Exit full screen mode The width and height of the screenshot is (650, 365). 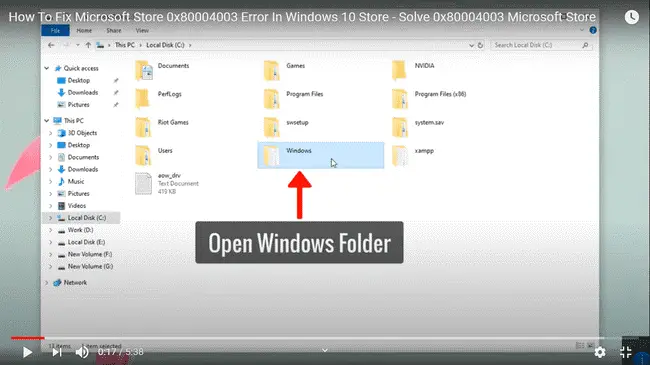pyautogui.click(x=626, y=352)
